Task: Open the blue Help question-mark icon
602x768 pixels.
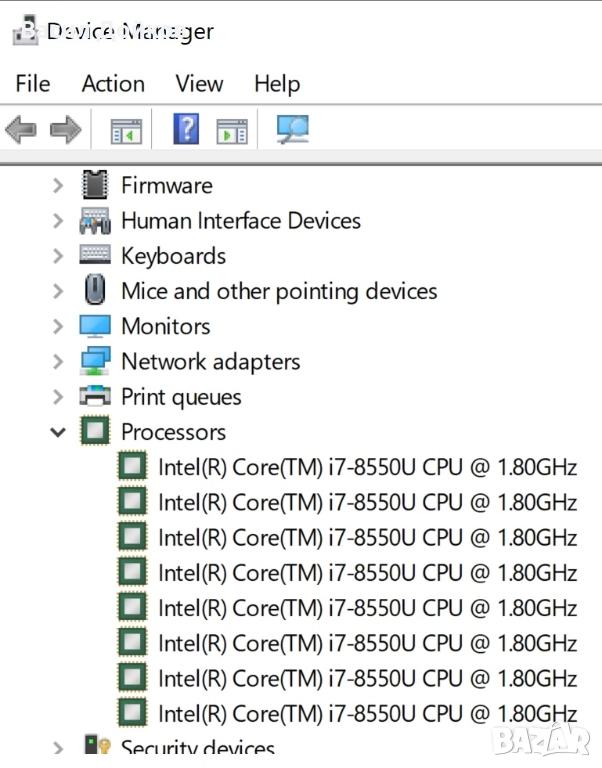Action: 186,129
